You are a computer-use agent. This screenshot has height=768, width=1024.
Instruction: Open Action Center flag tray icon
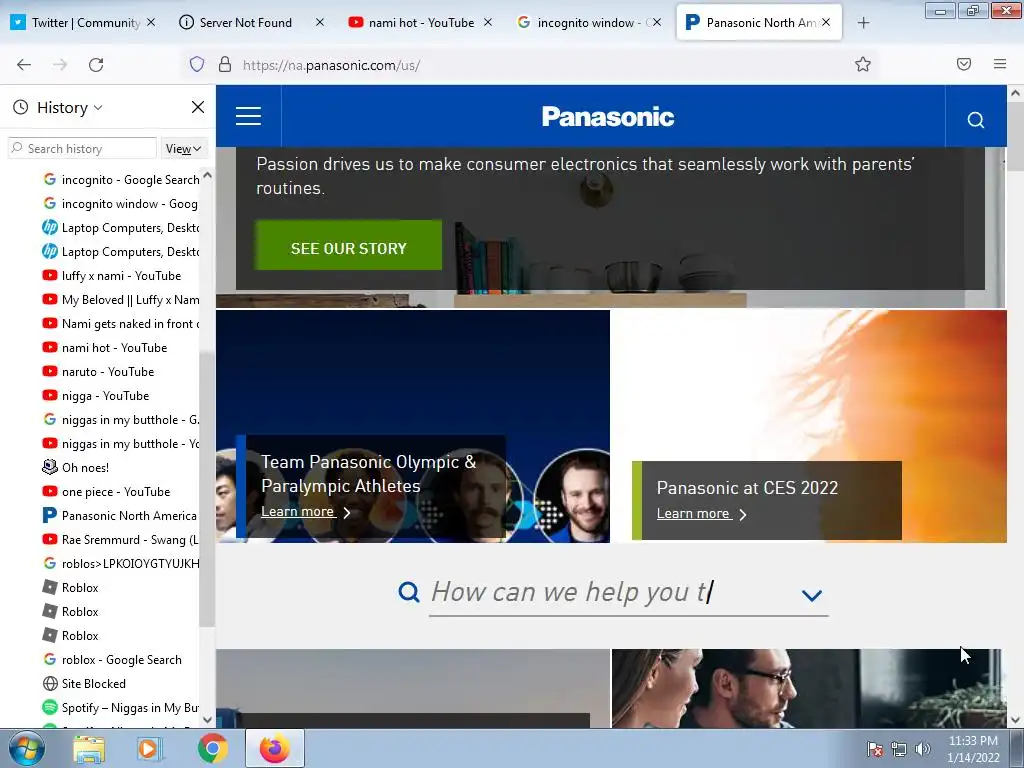[875, 749]
